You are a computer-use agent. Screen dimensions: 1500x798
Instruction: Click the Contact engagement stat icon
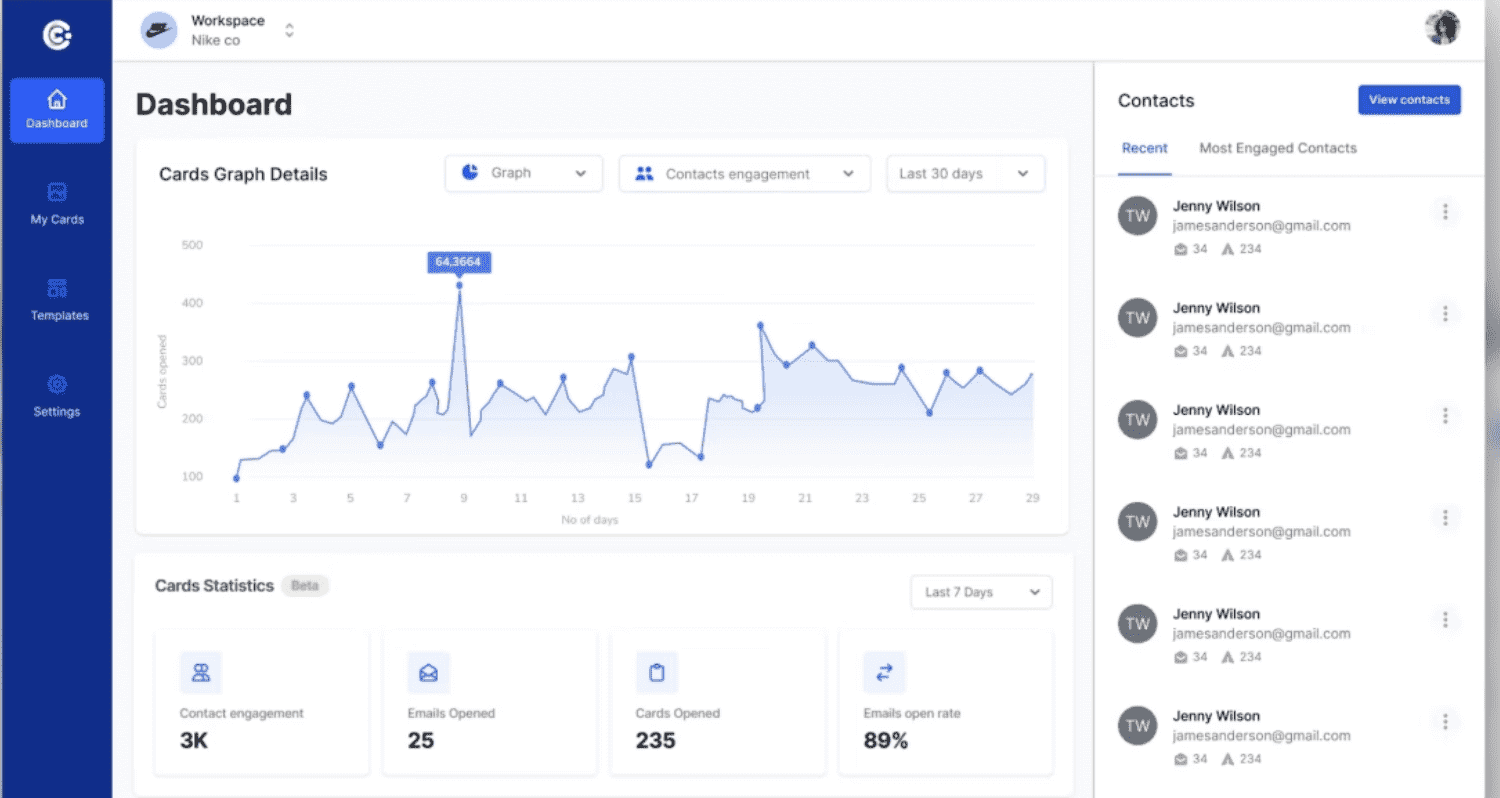click(201, 673)
